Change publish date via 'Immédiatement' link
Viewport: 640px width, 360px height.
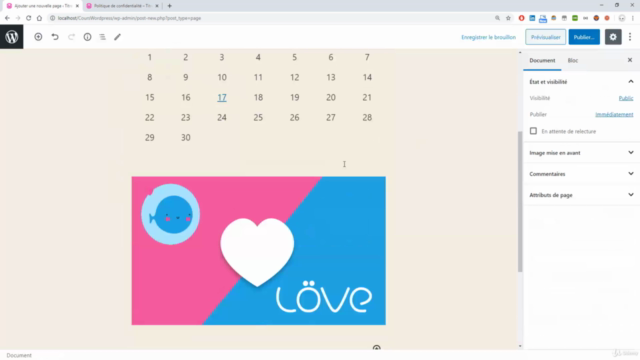pyautogui.click(x=614, y=115)
